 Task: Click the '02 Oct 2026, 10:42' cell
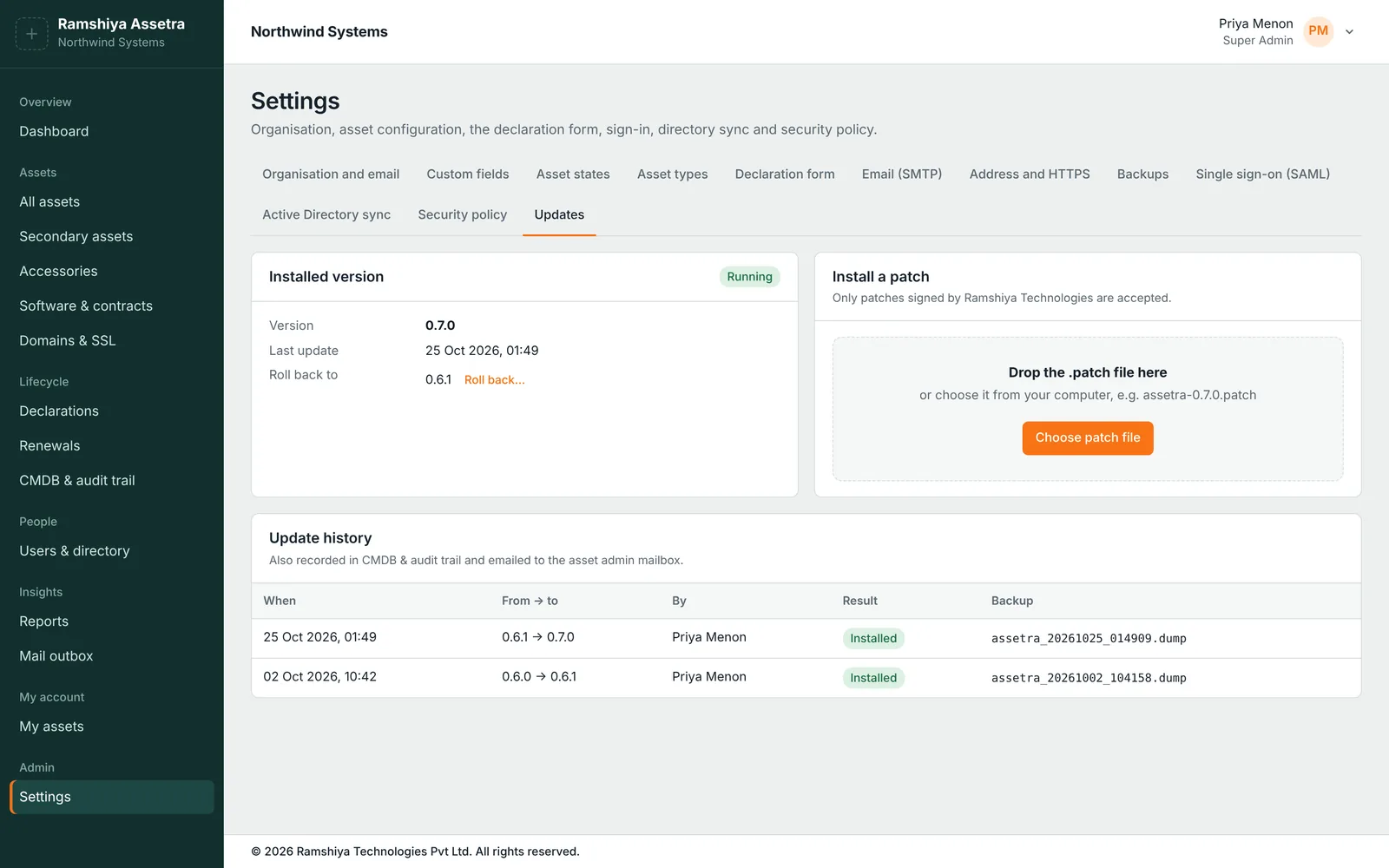point(319,677)
